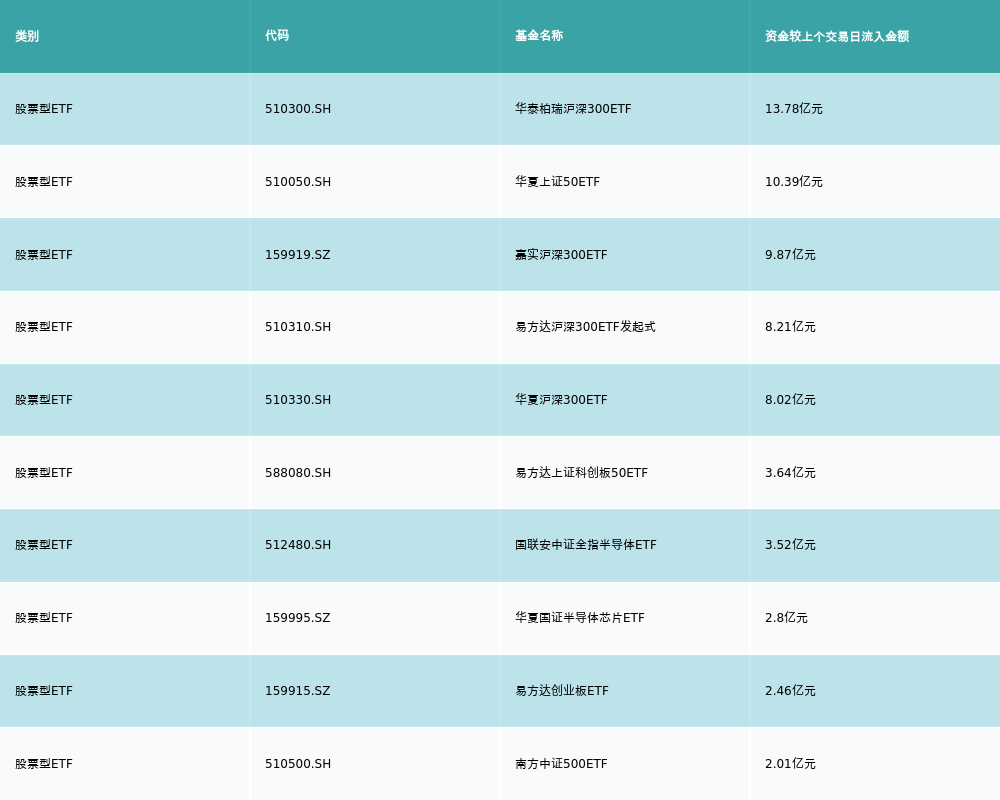The image size is (1000, 800).
Task: Click the 代码 column header
Action: tap(277, 36)
